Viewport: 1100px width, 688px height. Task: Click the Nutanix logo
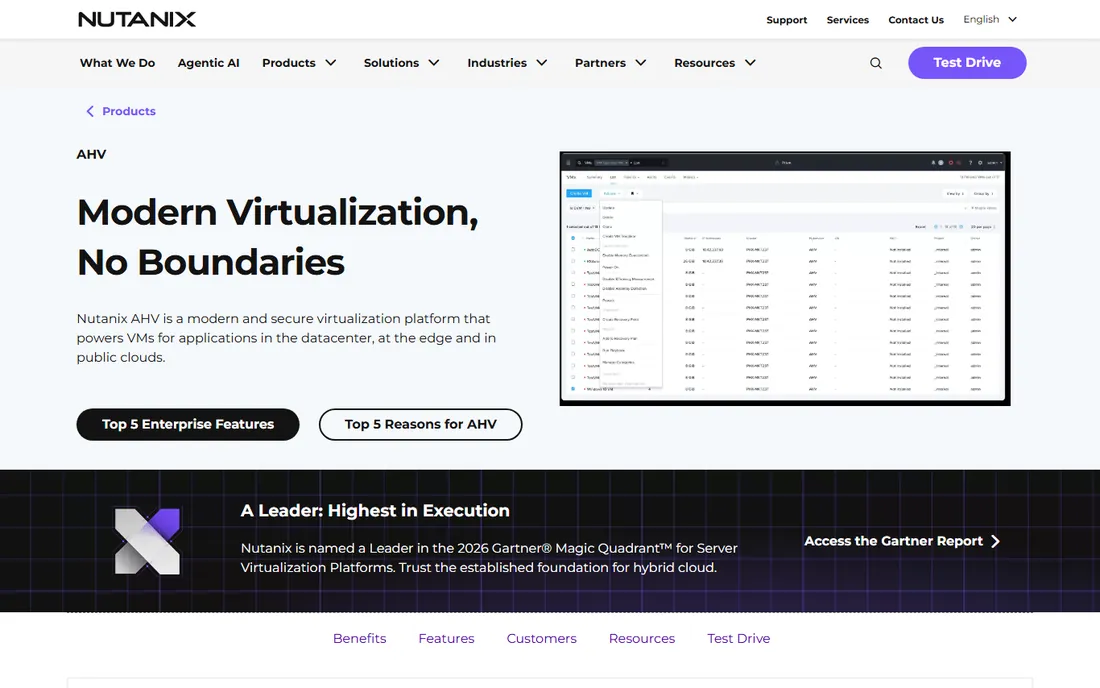137,19
